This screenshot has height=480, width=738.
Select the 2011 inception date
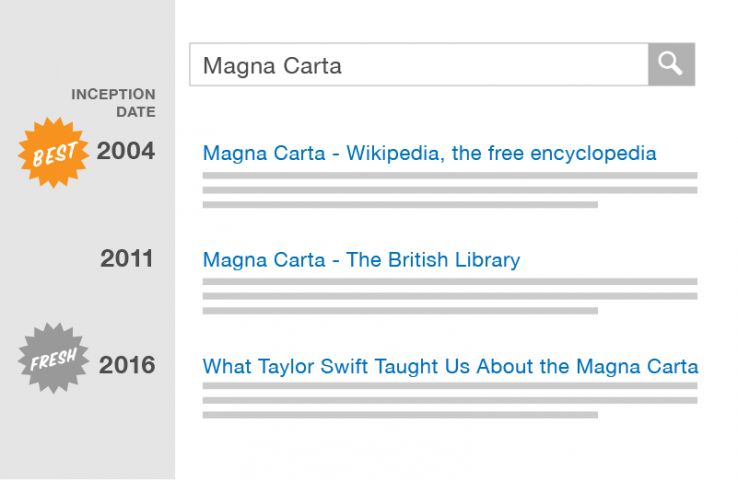(x=127, y=259)
